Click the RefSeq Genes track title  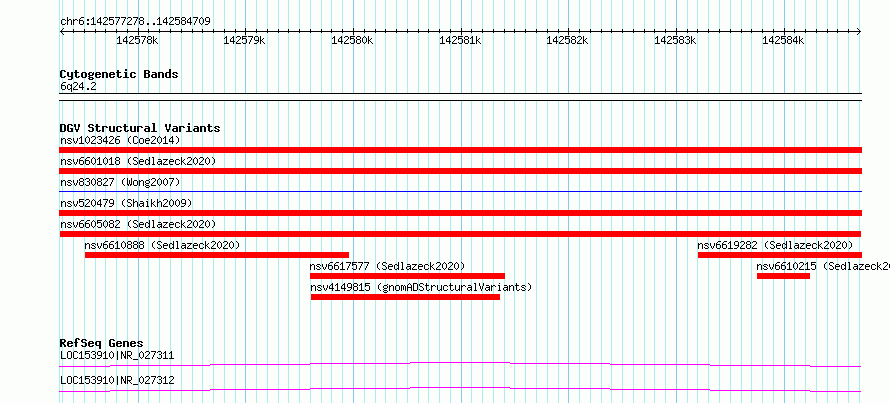[101, 343]
